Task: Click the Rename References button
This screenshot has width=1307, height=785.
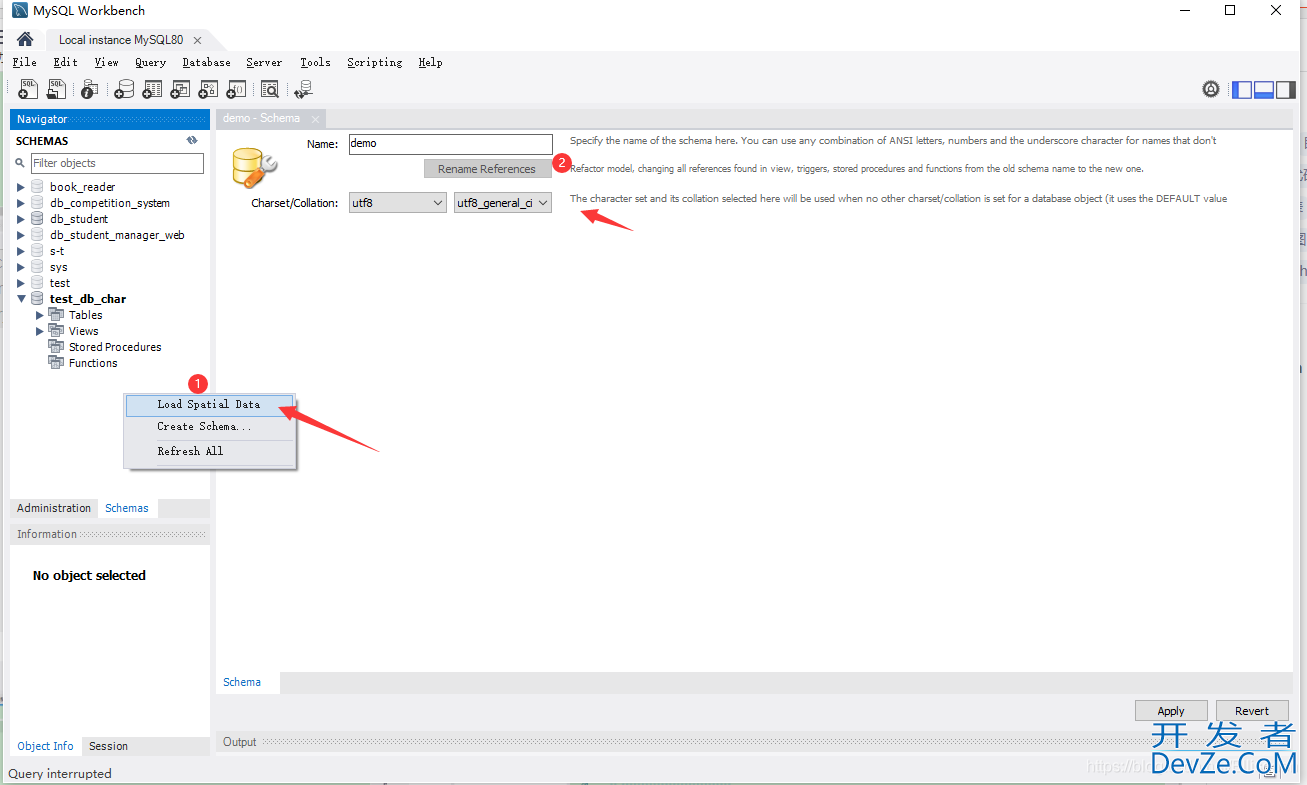Action: [x=487, y=169]
